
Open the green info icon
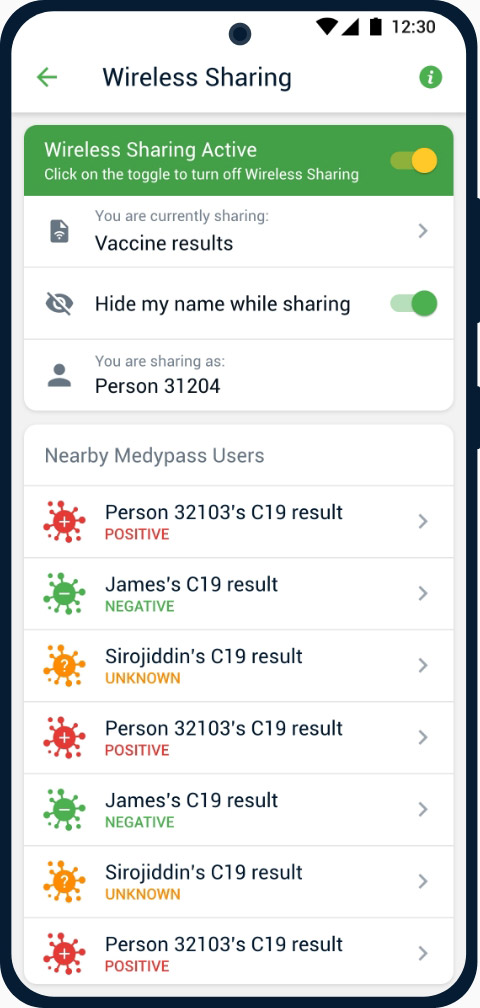click(431, 78)
